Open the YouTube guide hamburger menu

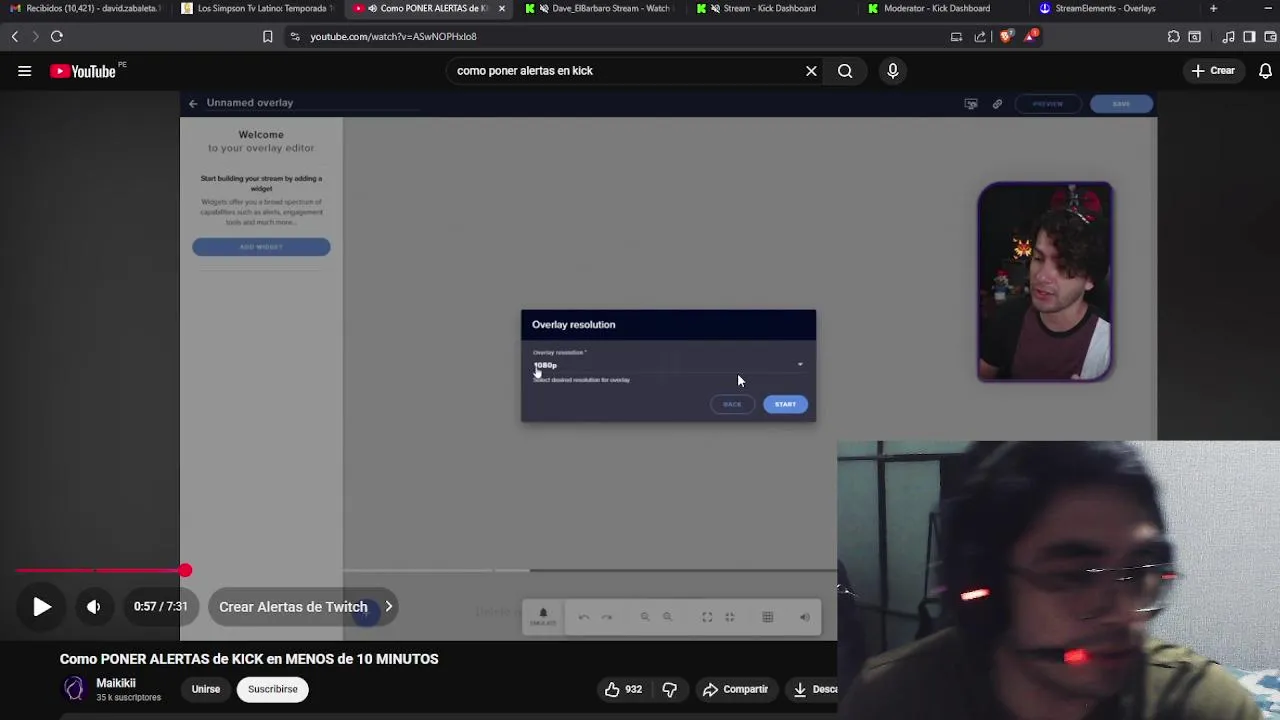[x=24, y=71]
